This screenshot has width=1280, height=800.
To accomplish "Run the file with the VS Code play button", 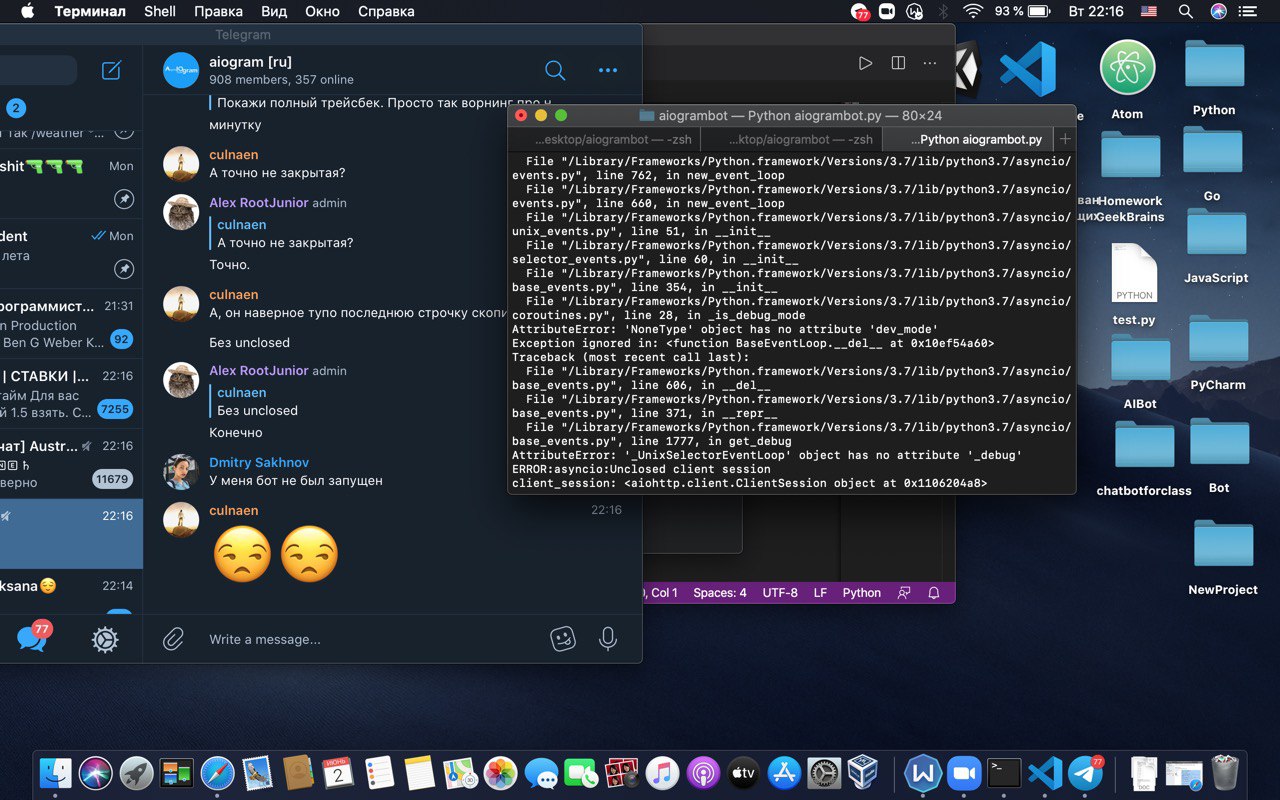I will (x=865, y=63).
